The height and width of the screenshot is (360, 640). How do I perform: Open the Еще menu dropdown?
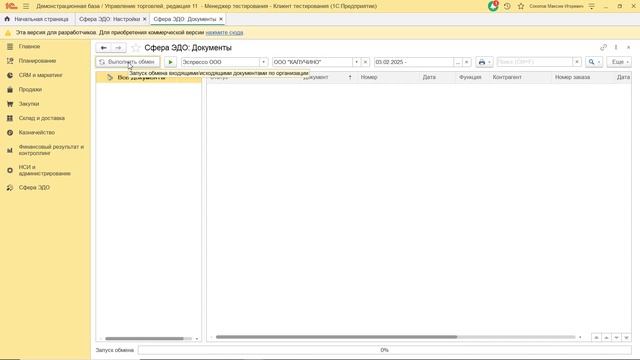(x=619, y=62)
